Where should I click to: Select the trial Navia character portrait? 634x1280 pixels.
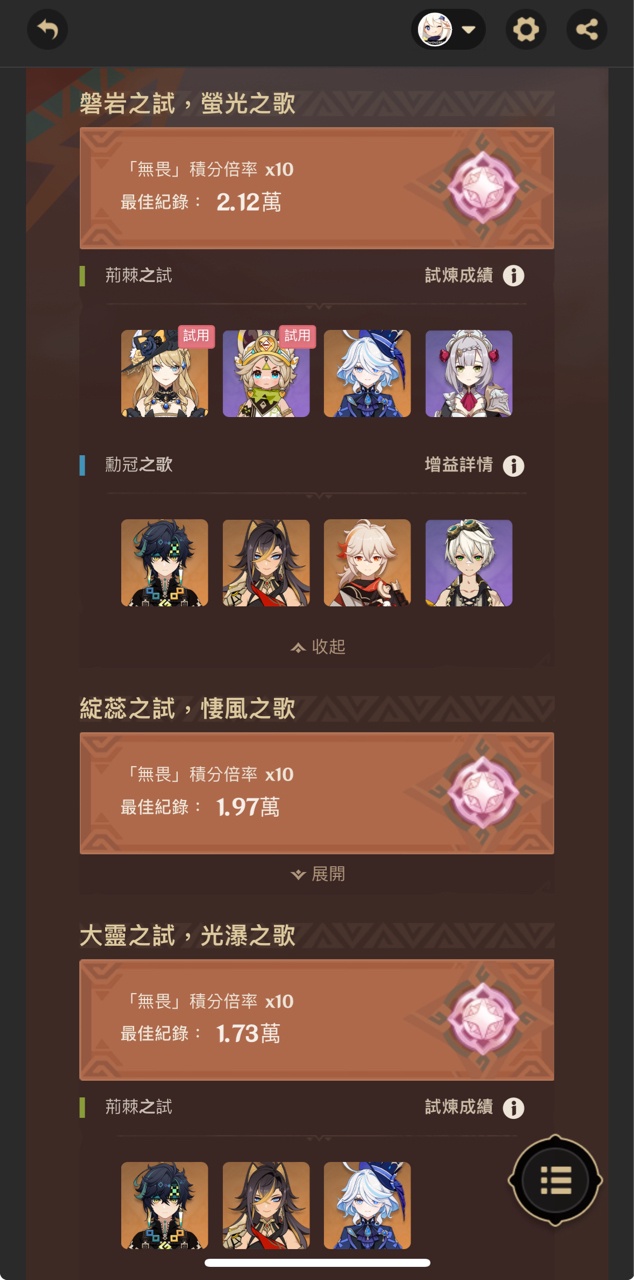pos(165,373)
